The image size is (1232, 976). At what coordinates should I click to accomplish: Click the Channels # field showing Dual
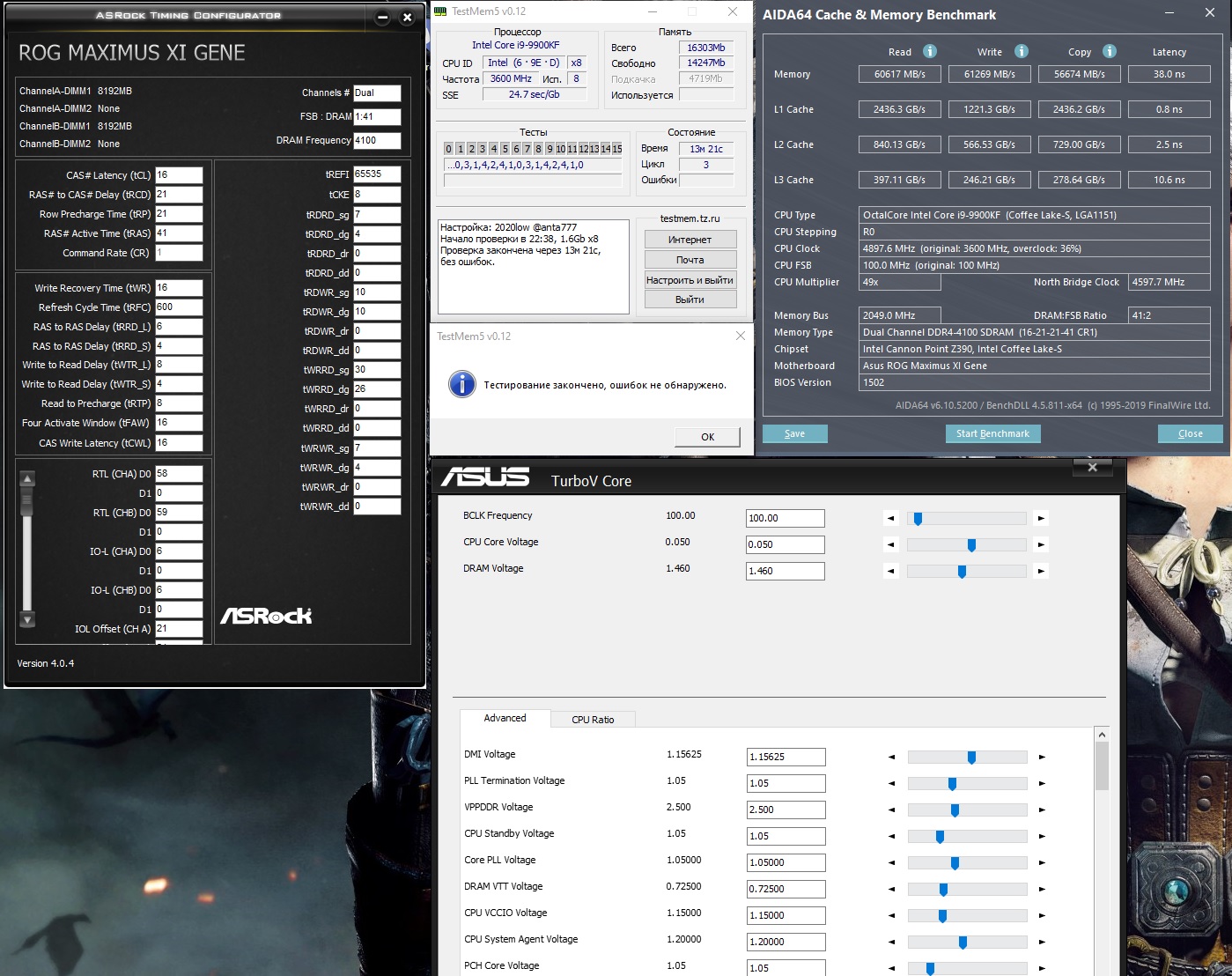tap(377, 93)
